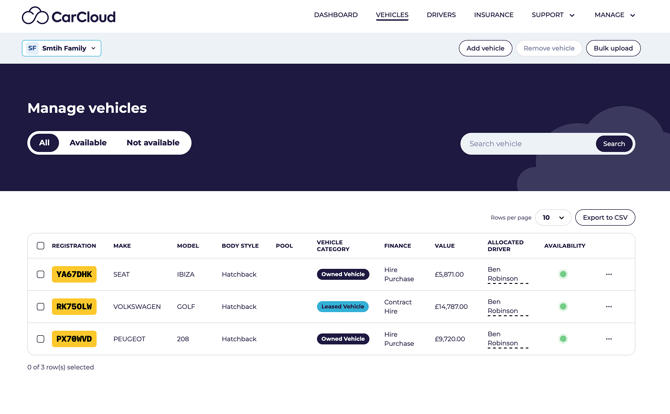Click the Search button
Screen dimensions: 670x414
point(614,144)
